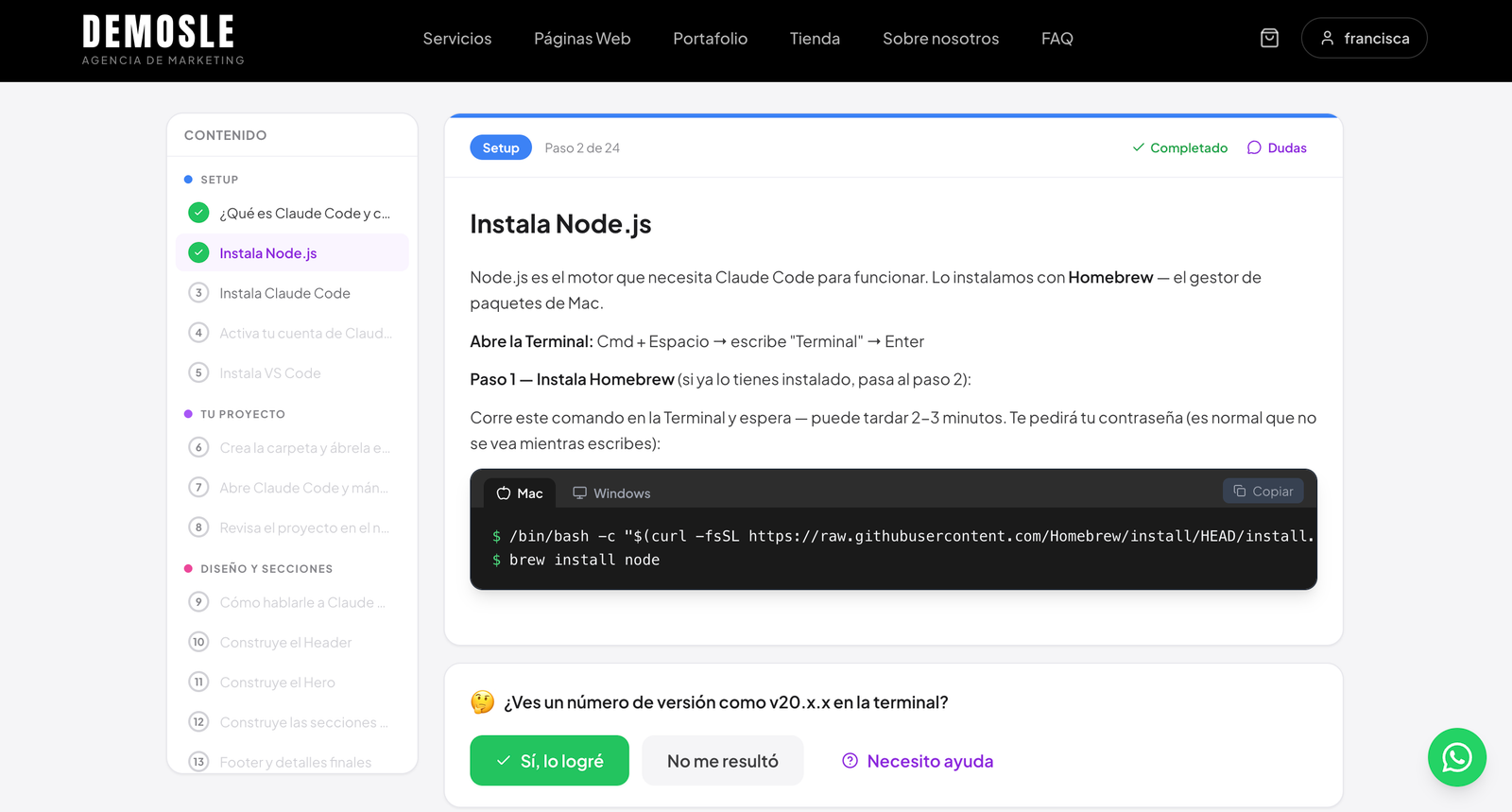Switch to the Windows code tab

611,493
